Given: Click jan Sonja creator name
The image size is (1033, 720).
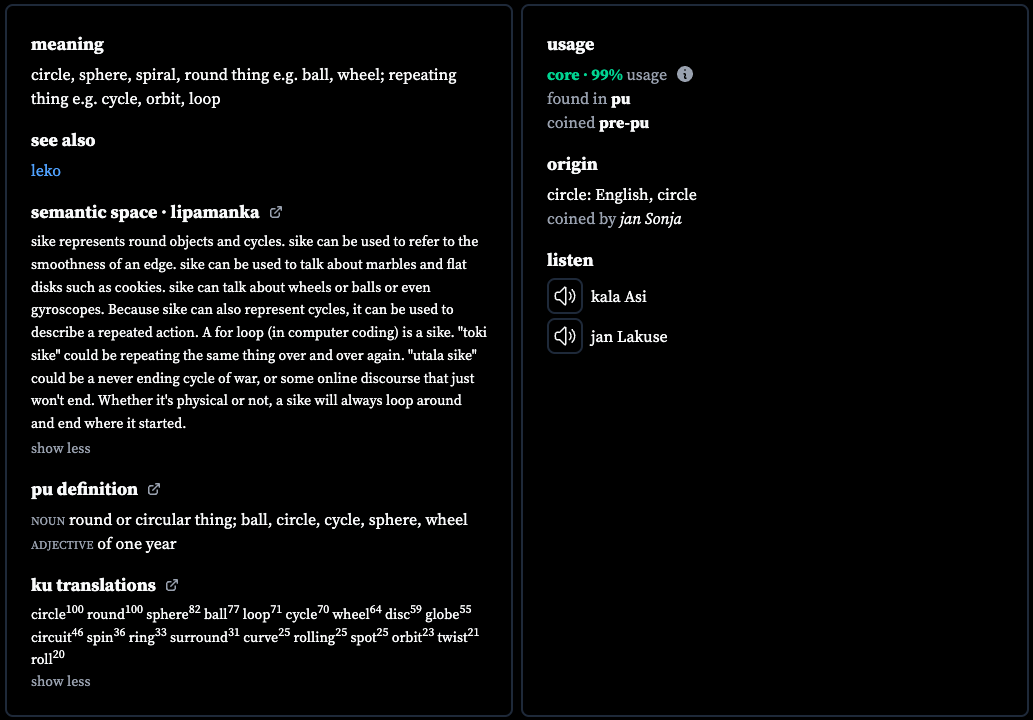Looking at the screenshot, I should (650, 219).
